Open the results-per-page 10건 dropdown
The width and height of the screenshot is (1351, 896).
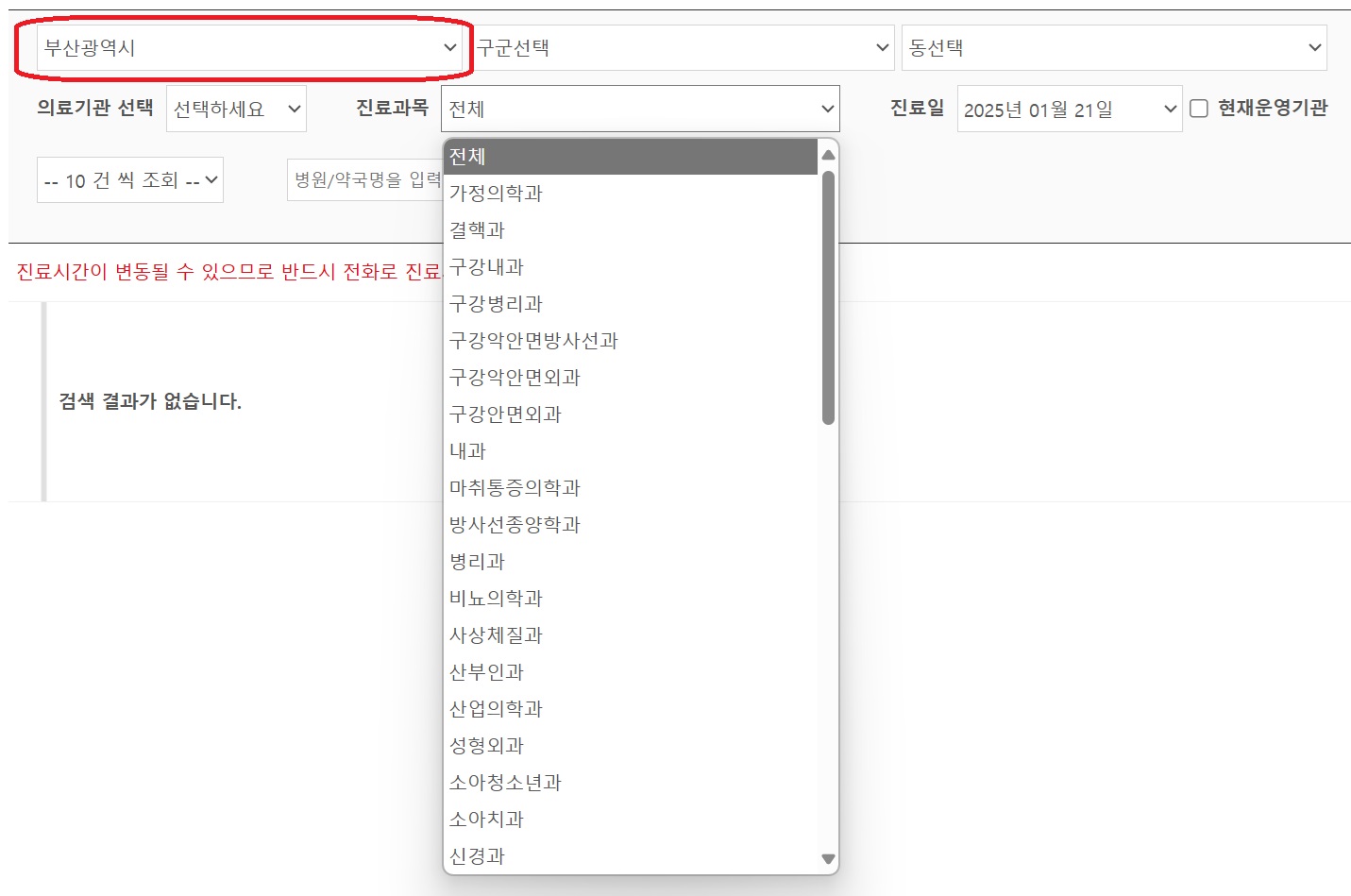tap(129, 179)
